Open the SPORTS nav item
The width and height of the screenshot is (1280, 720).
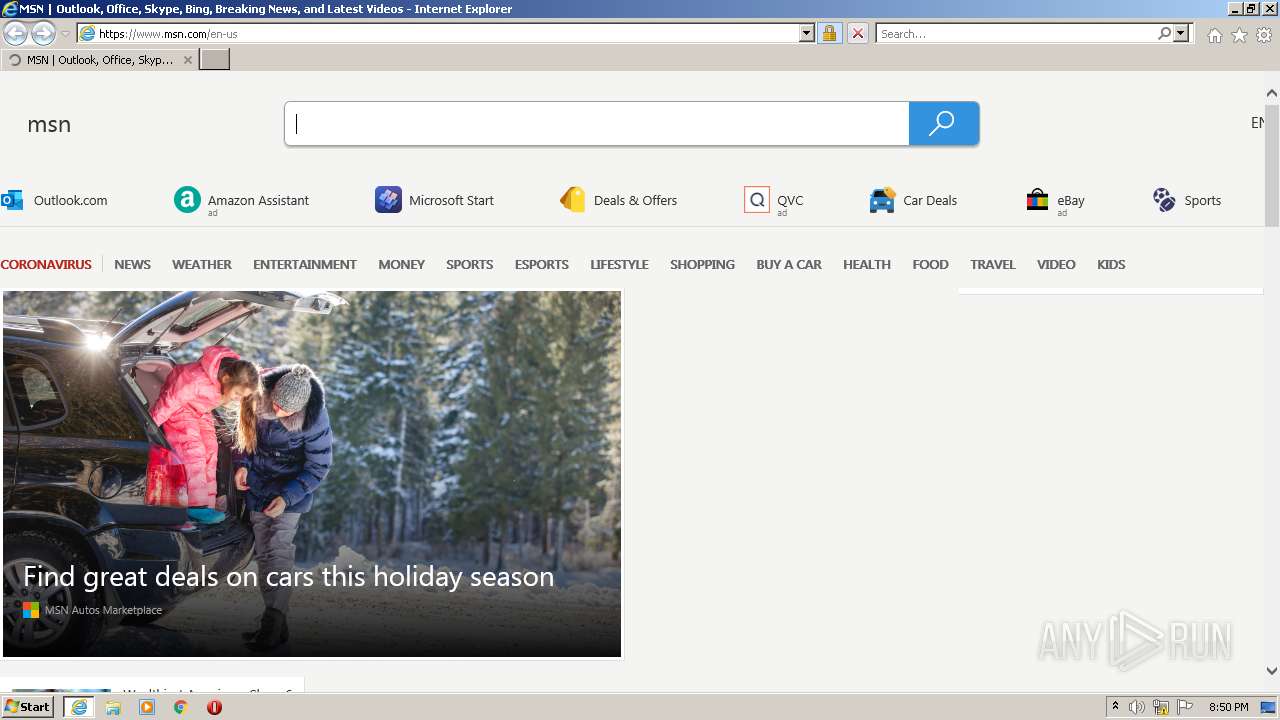[x=469, y=264]
